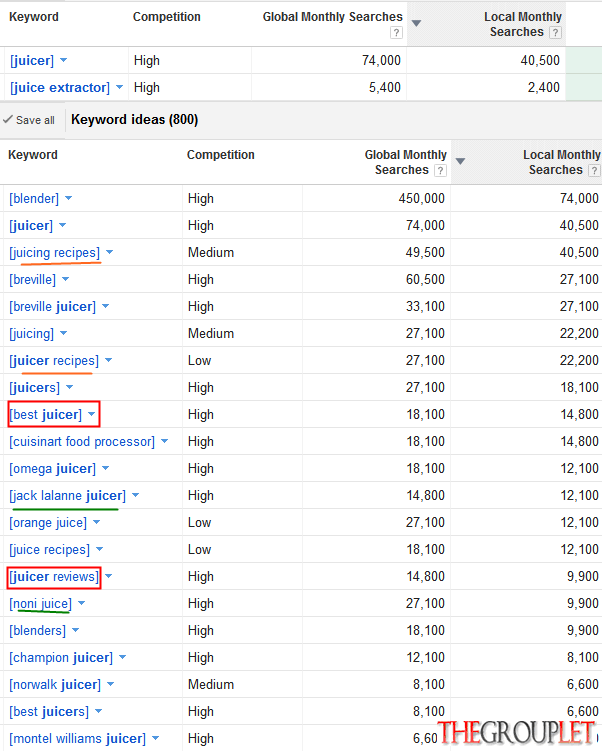Click the [cuisinart food processor] keyword link
The height and width of the screenshot is (751, 602).
click(82, 442)
